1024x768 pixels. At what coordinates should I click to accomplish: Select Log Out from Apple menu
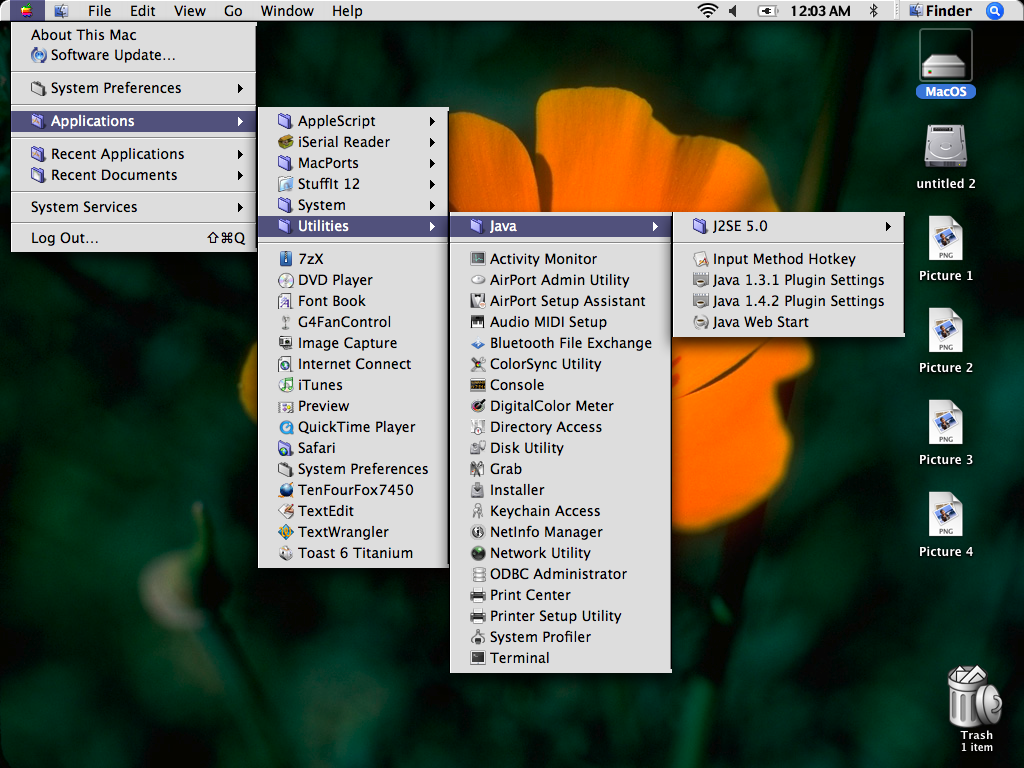[133, 238]
